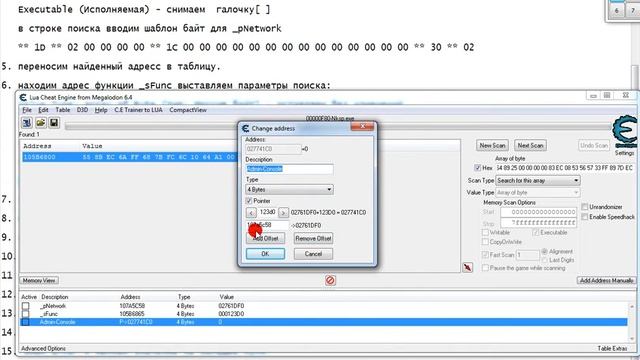The width and height of the screenshot is (640, 360).
Task: Click the New Scan button
Action: [492, 145]
